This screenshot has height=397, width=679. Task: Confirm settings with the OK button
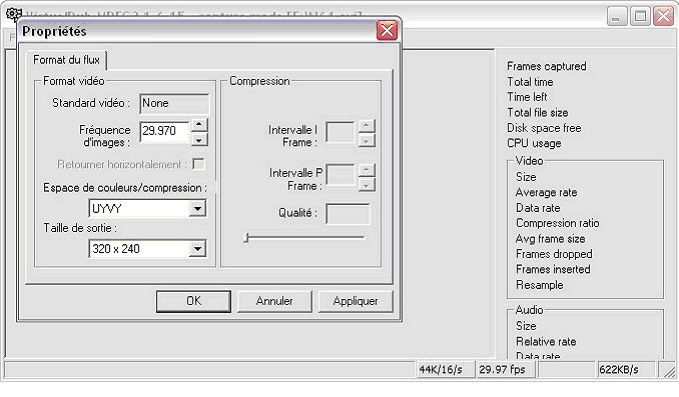pos(193,301)
